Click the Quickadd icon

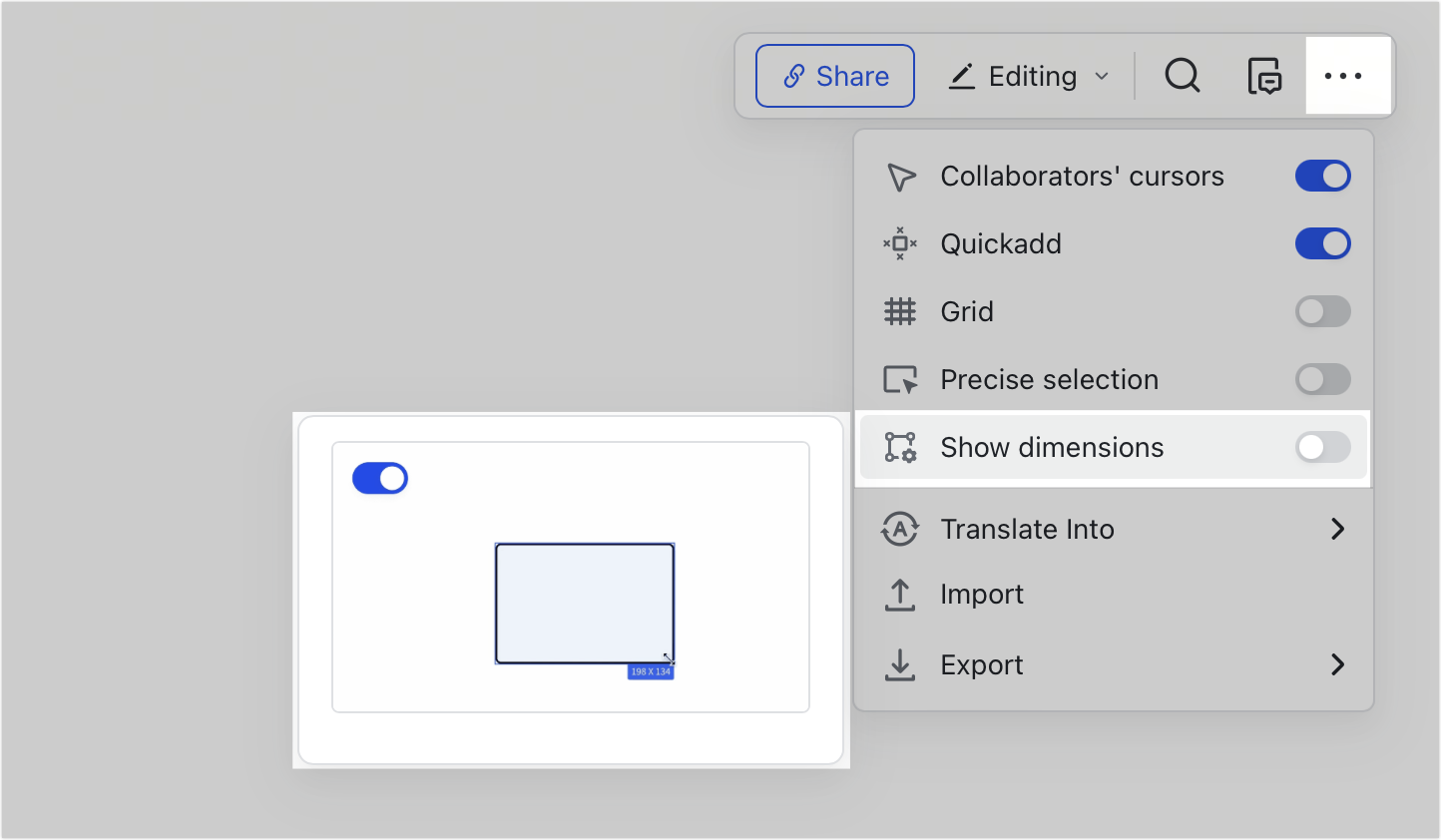[900, 243]
